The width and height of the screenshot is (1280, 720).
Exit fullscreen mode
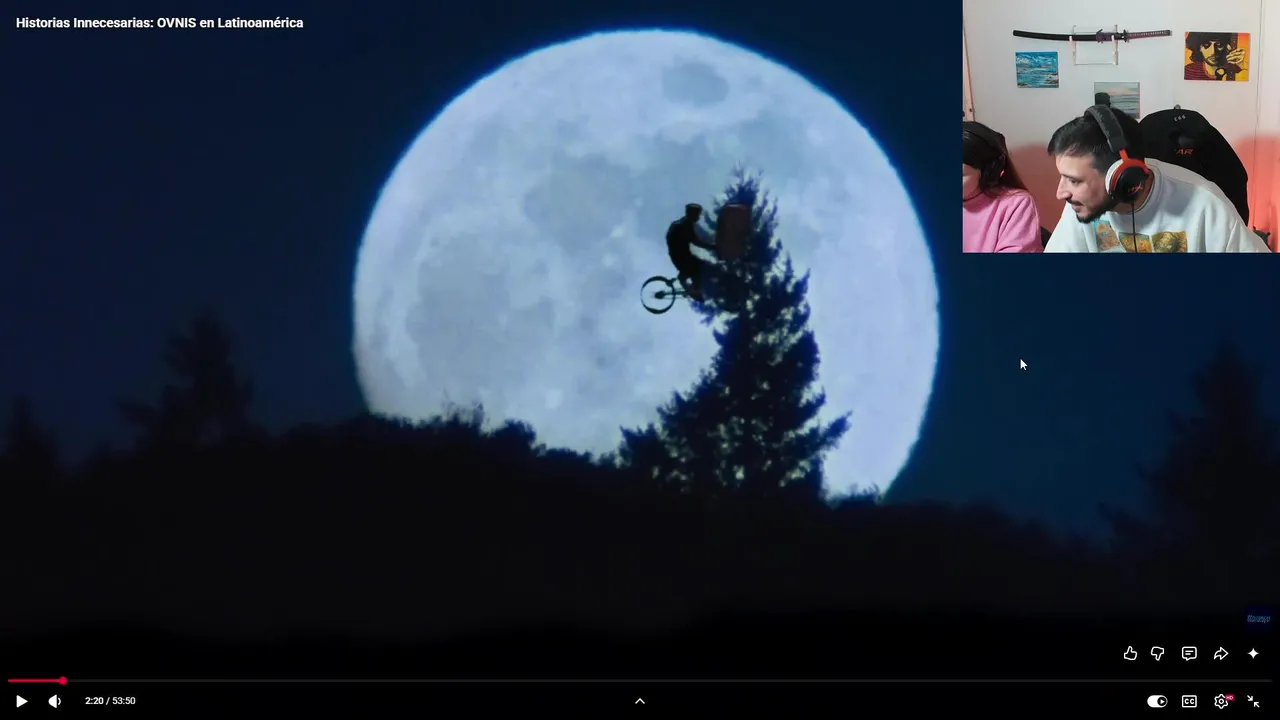(1253, 701)
